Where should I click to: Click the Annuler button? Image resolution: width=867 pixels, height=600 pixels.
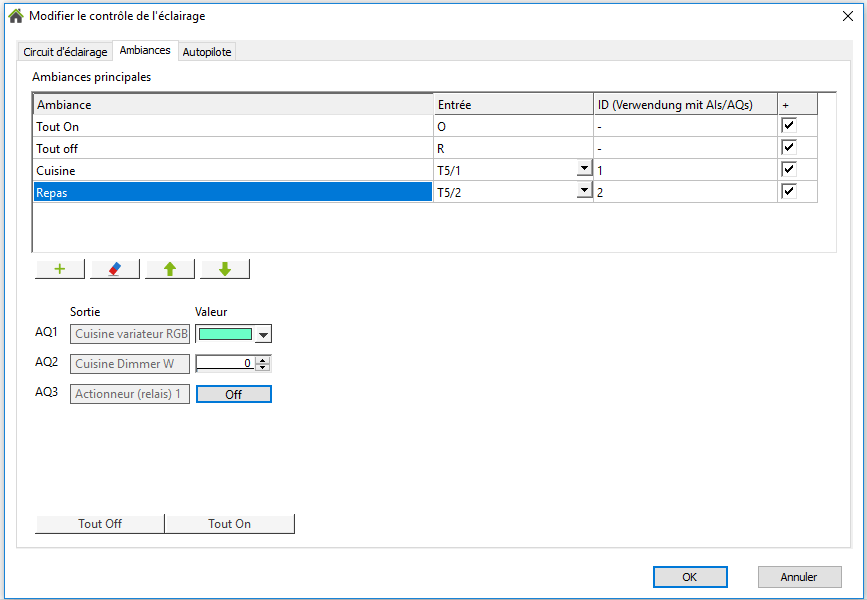click(x=799, y=577)
